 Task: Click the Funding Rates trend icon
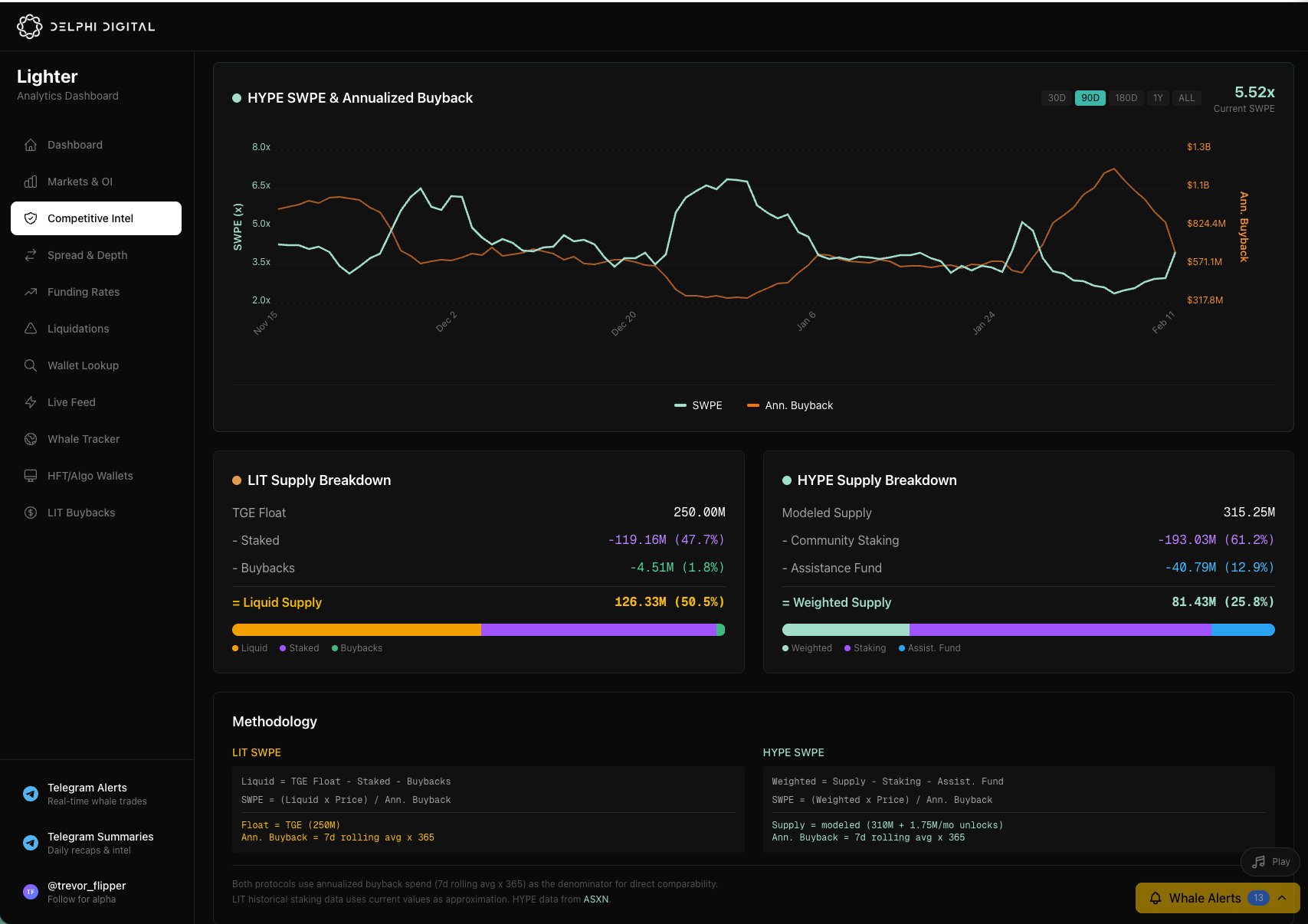tap(31, 292)
